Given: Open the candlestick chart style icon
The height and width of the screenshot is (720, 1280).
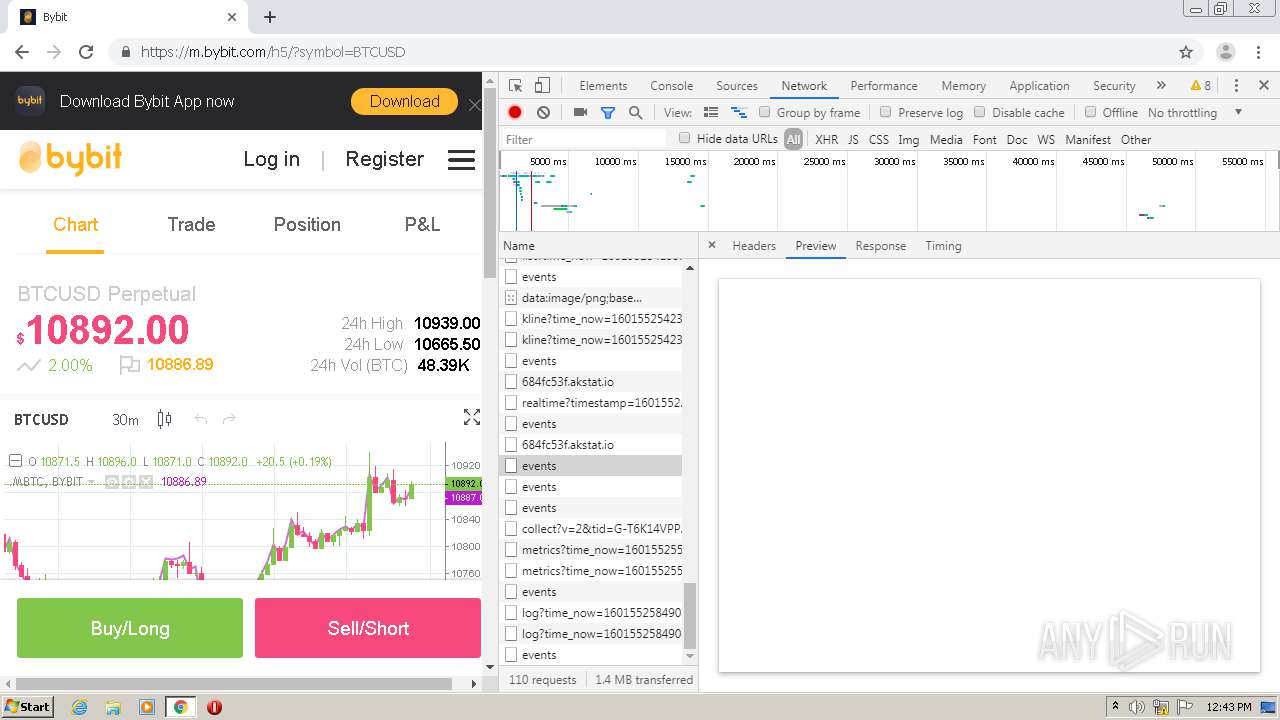Looking at the screenshot, I should click(x=165, y=419).
